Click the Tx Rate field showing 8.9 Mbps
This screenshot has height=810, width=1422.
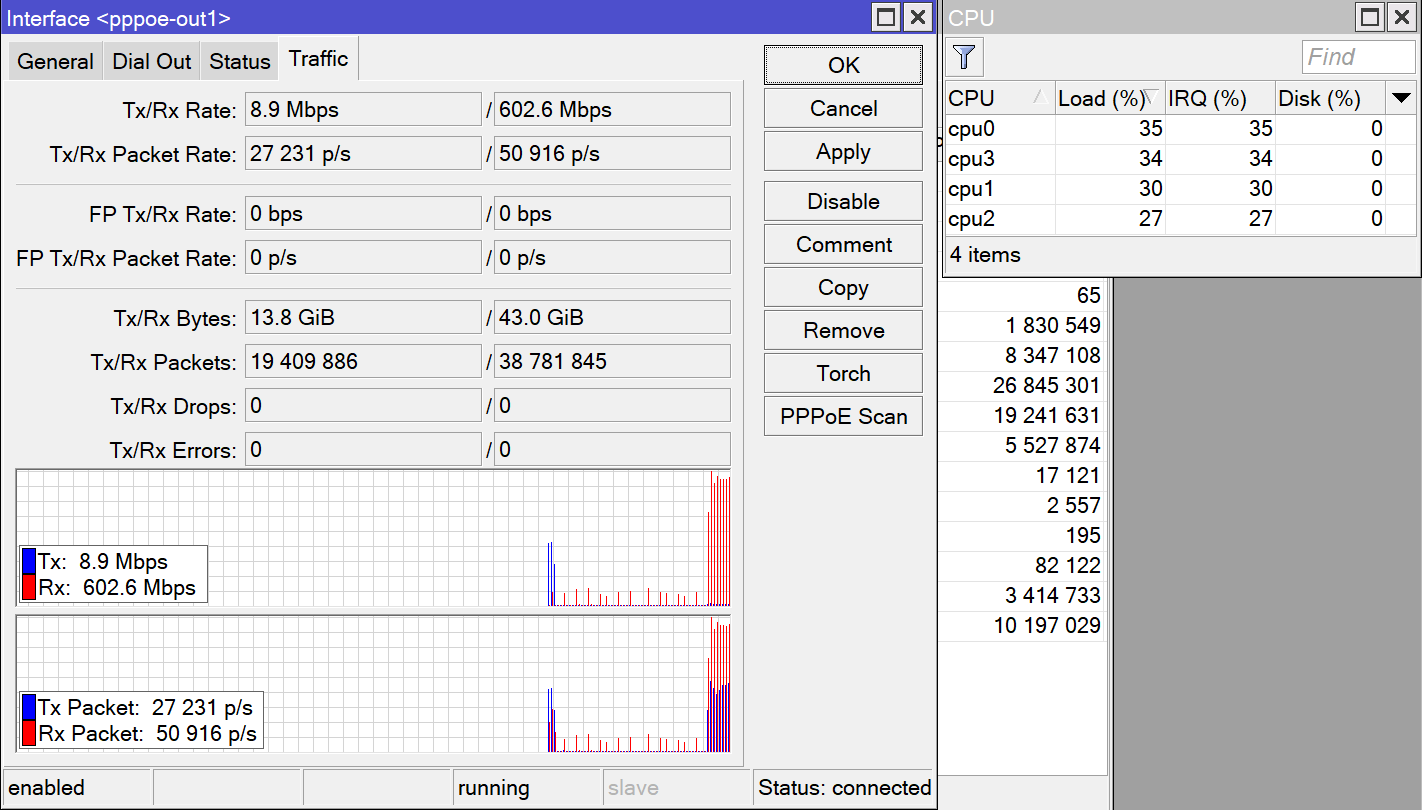[x=363, y=110]
